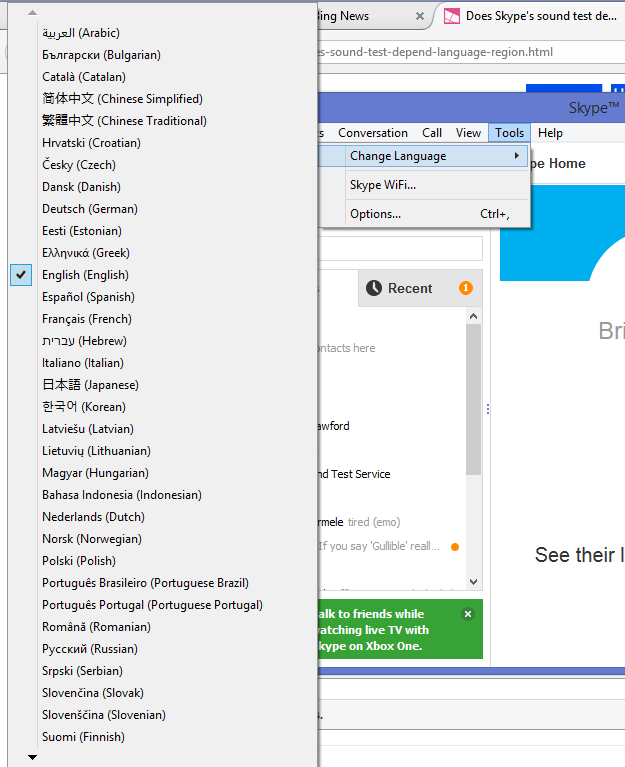This screenshot has height=767, width=625.
Task: Open Sound Test Service contact
Action: click(x=354, y=474)
